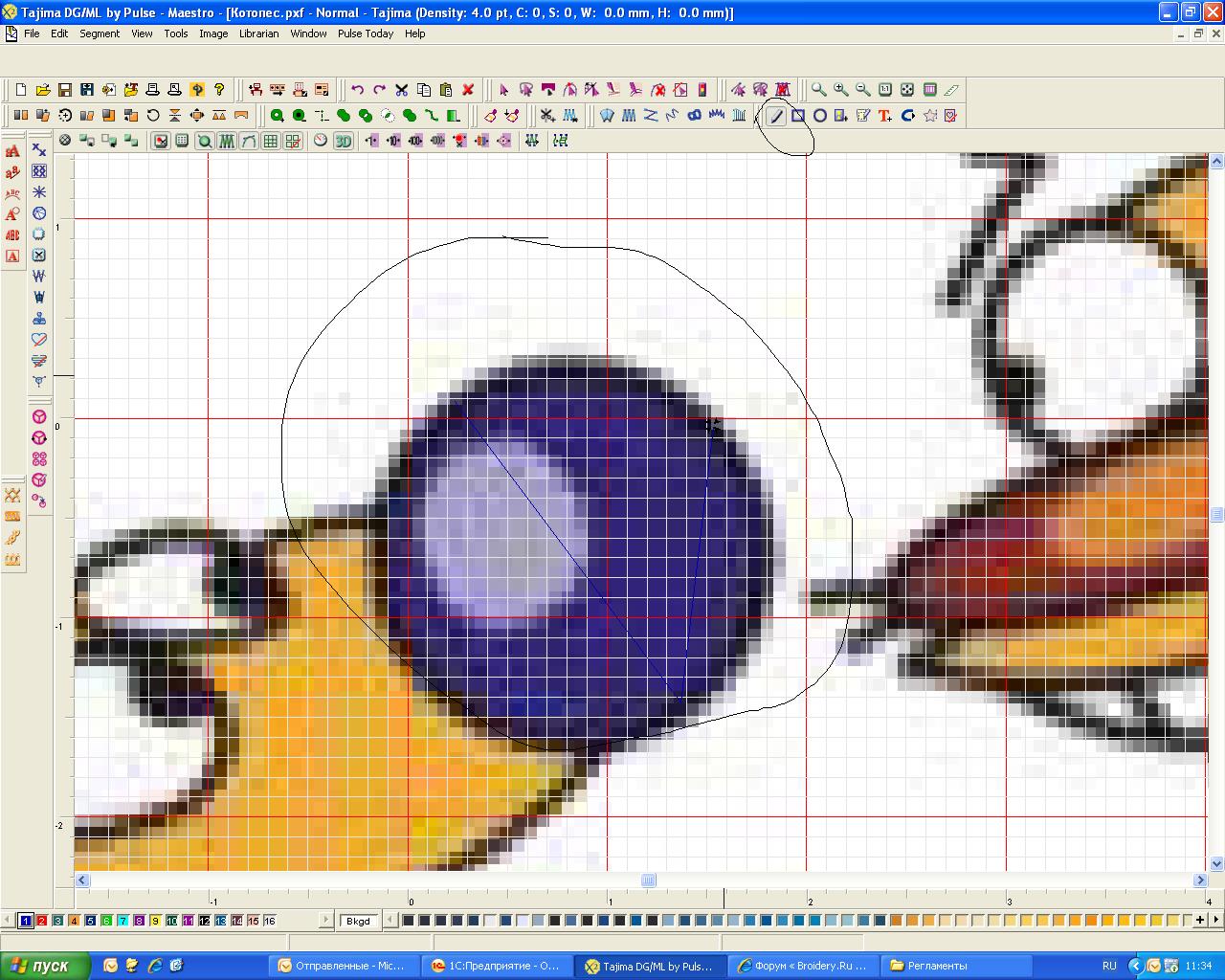1225x980 pixels.
Task: Cut selection with the scissors icon
Action: tap(401, 90)
